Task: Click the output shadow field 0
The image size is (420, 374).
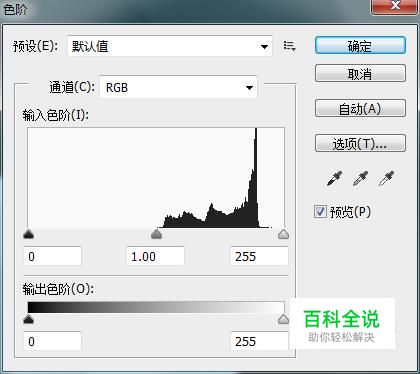Action: point(52,341)
